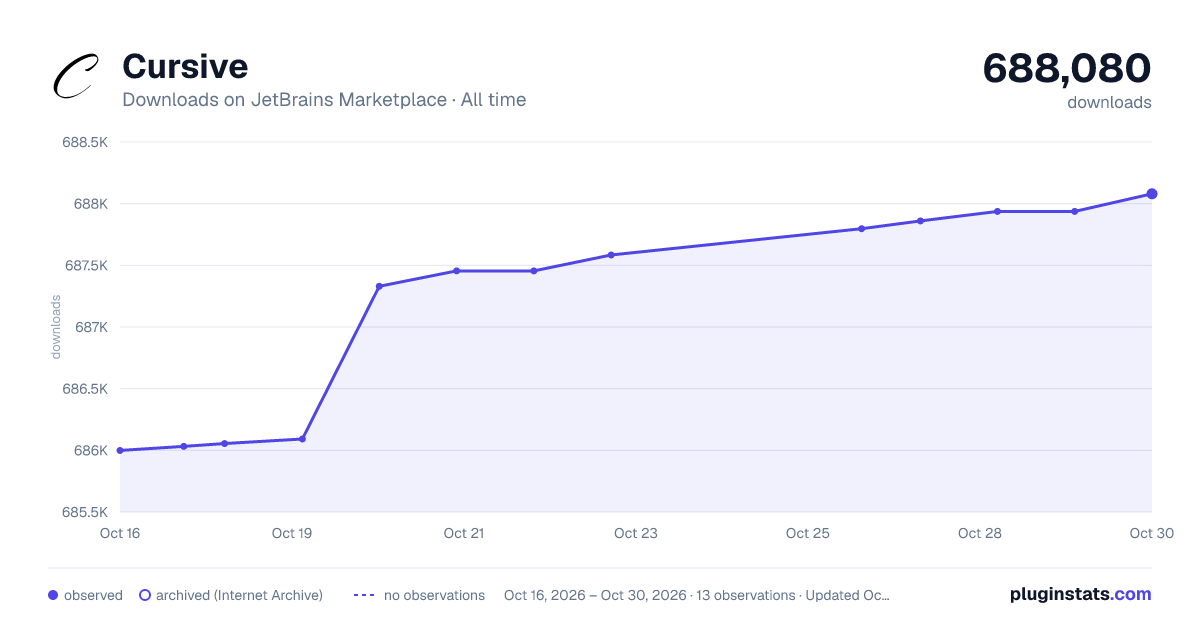Click the dashed line legend icon

click(x=364, y=595)
